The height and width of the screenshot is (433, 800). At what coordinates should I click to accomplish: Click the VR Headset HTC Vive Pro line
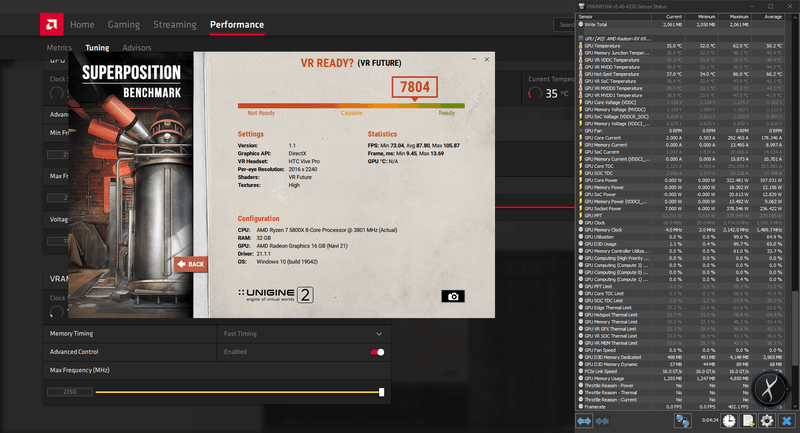pos(279,161)
